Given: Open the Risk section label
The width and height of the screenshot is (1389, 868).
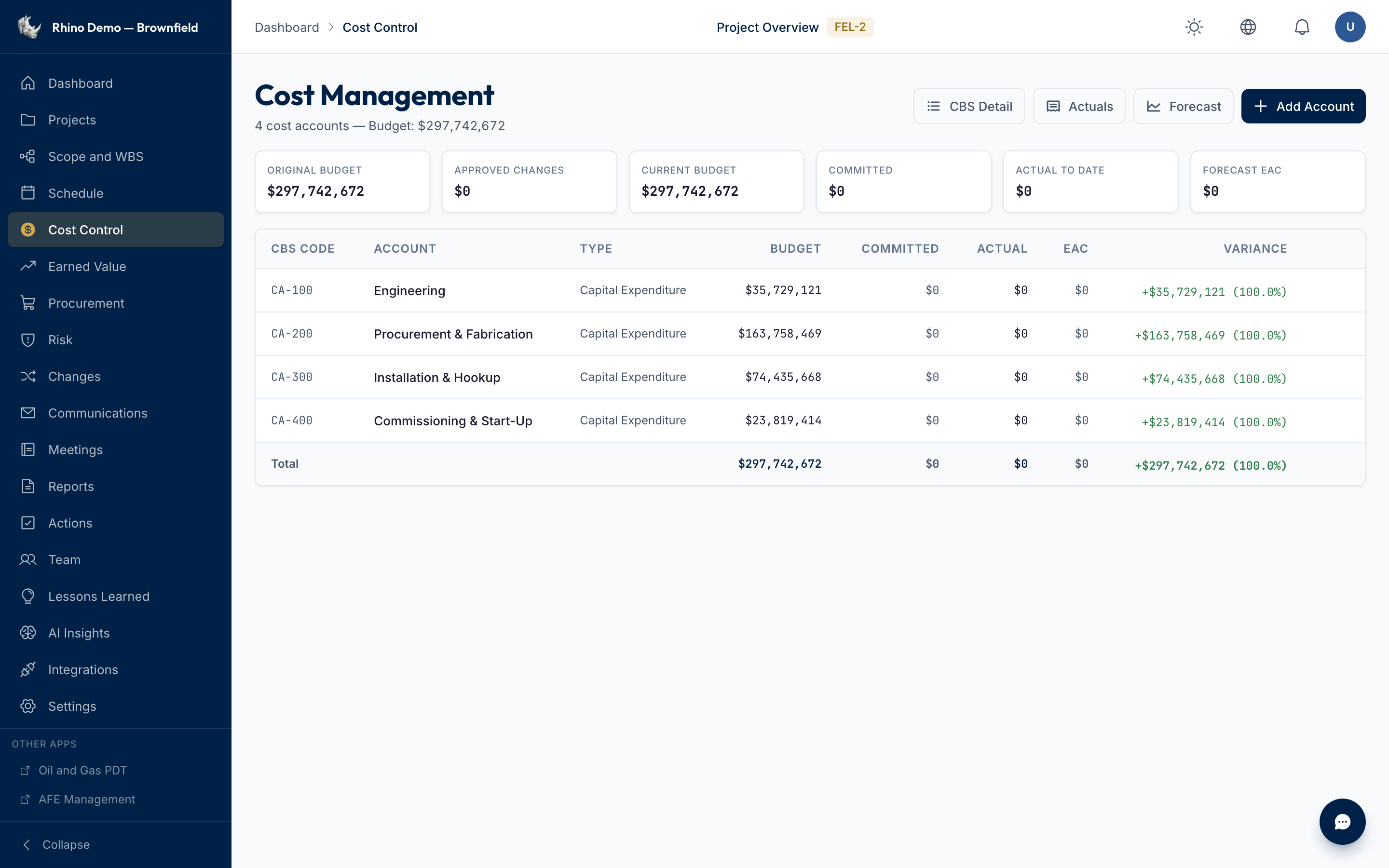Looking at the screenshot, I should click(60, 340).
